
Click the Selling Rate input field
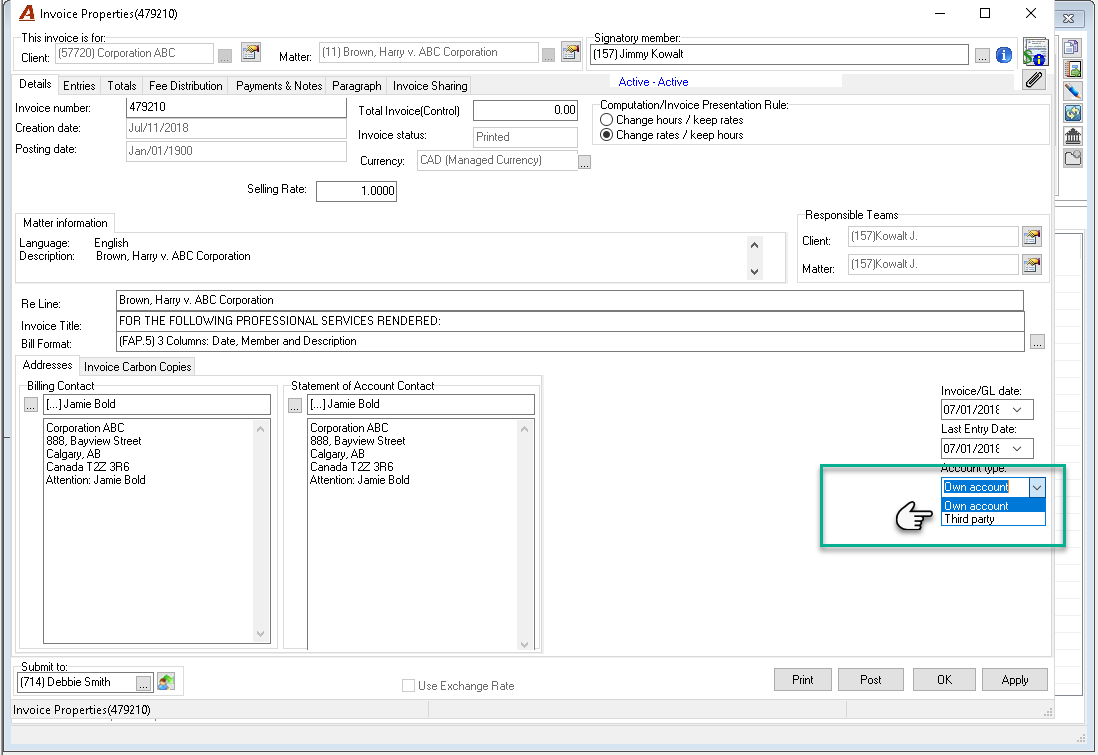(356, 191)
